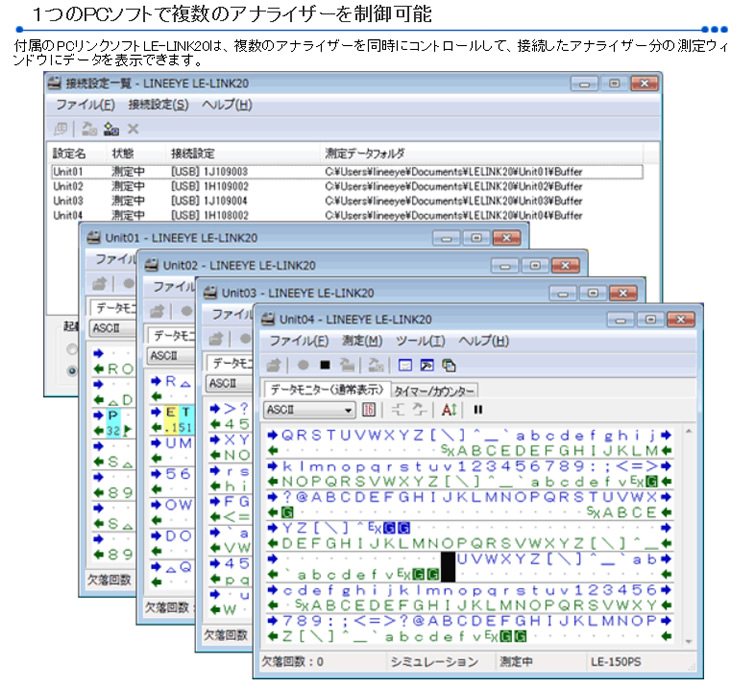Click シミュレーション in Unit04 status bar

point(434,662)
